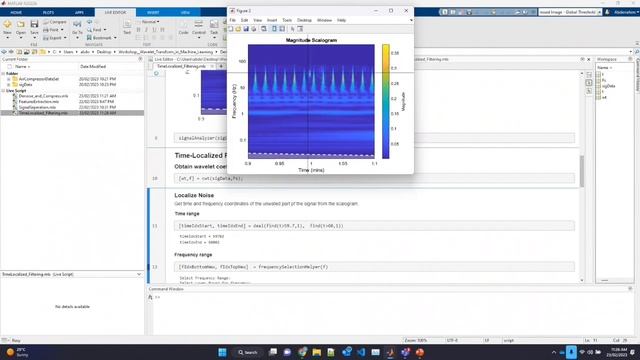The image size is (640, 360).
Task: Open the Normal text style dropdown
Action: (151, 22)
